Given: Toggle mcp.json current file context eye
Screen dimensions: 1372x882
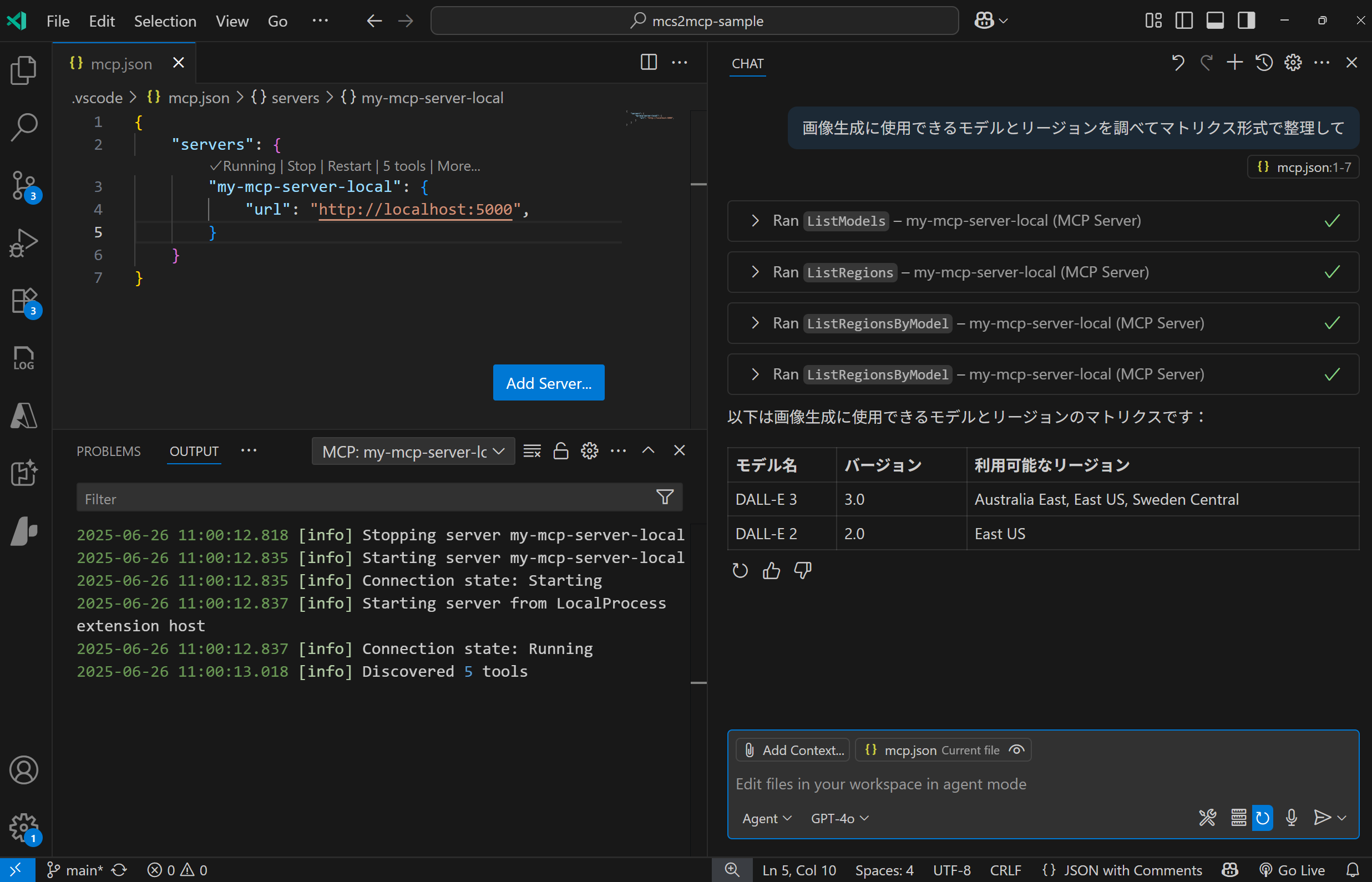Looking at the screenshot, I should tap(1016, 751).
